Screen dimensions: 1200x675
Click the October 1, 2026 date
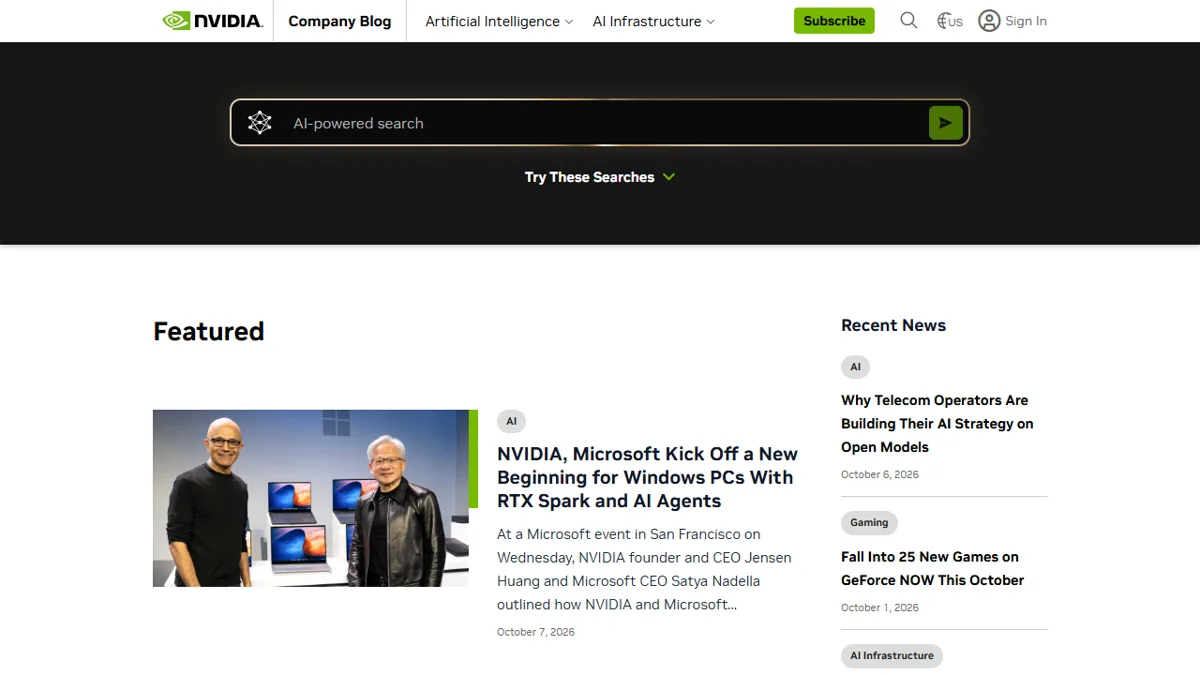880,607
